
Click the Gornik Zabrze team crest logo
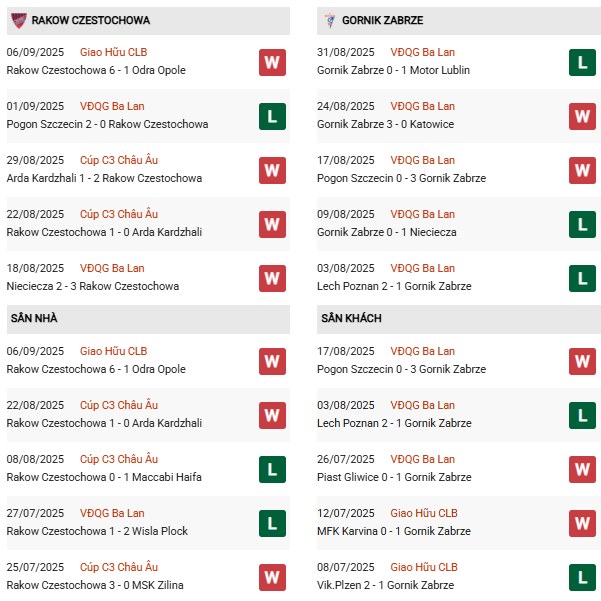(329, 20)
